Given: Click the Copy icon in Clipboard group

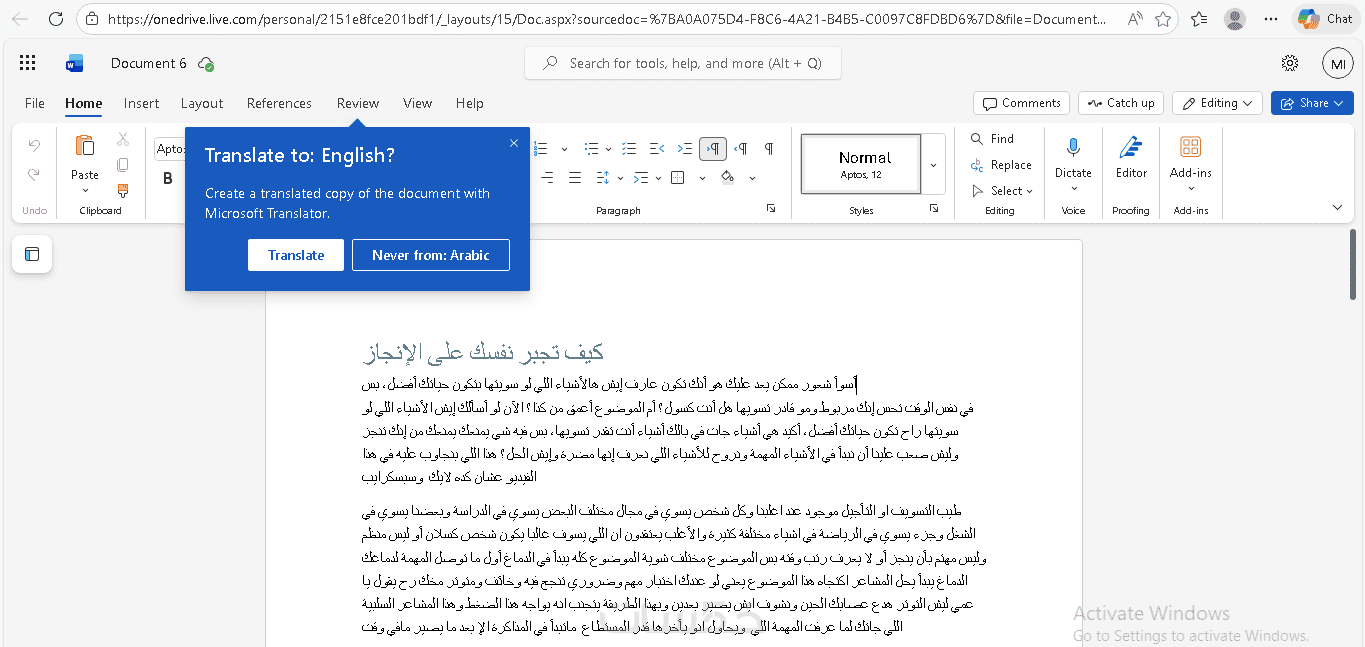Looking at the screenshot, I should (123, 165).
